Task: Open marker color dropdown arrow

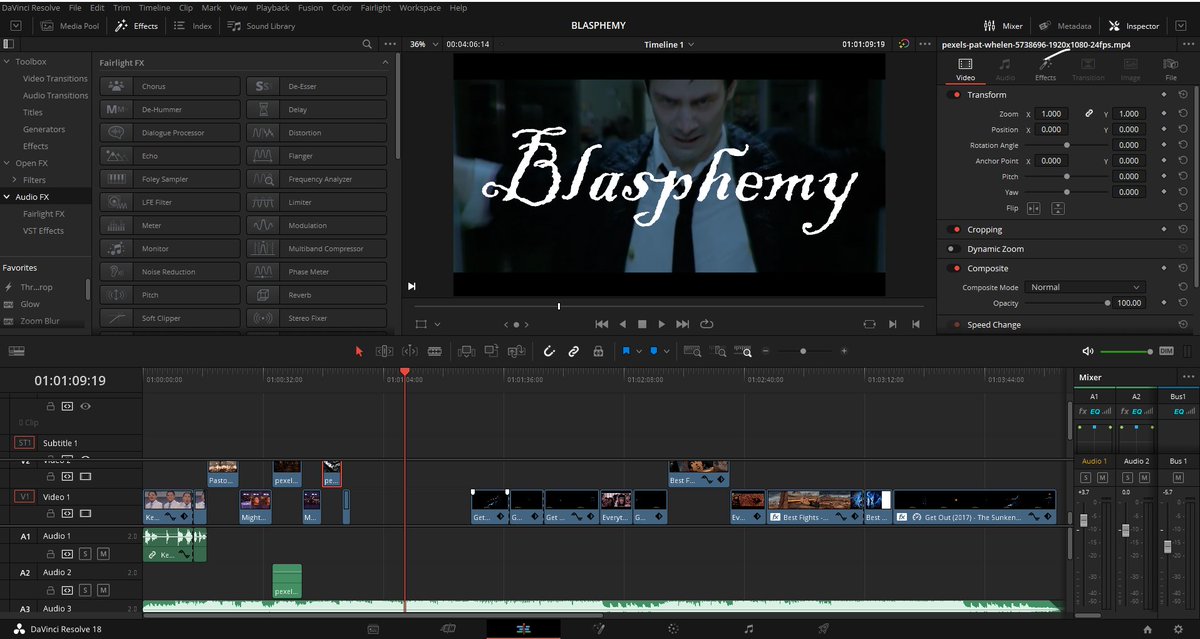Action: (x=666, y=352)
